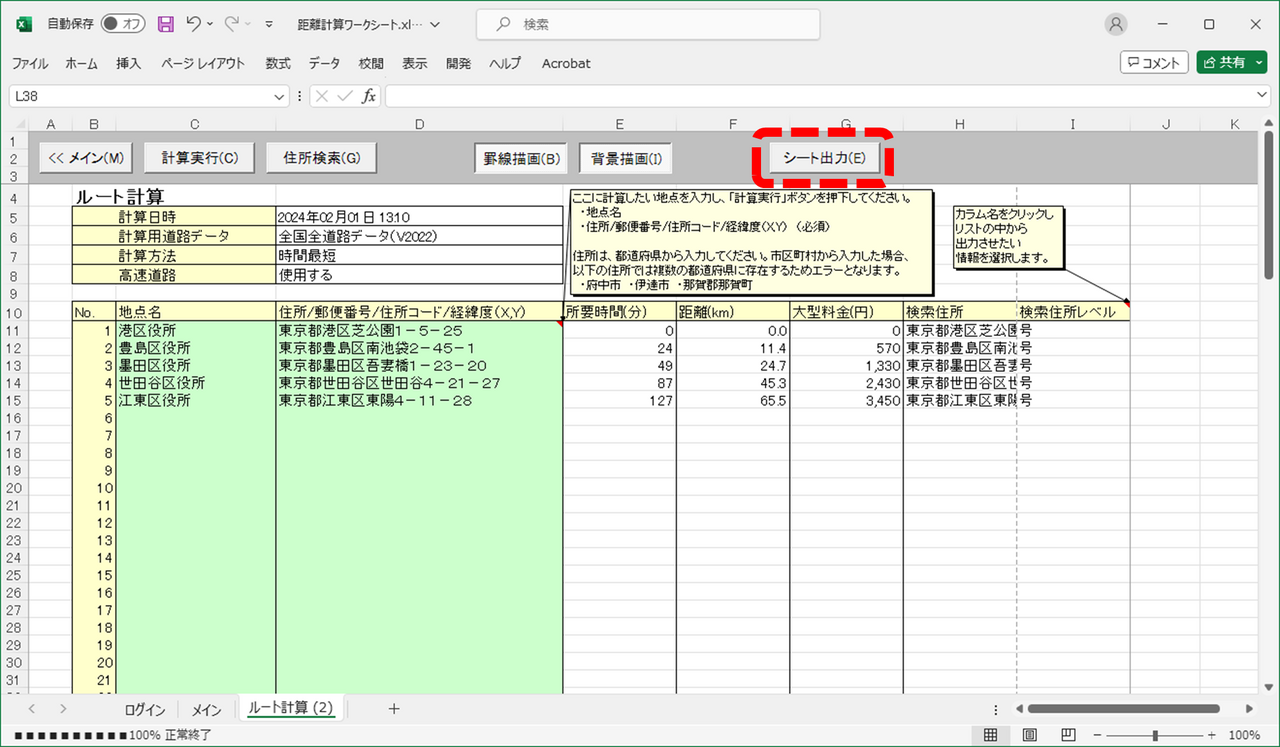Select column header D

tap(419, 124)
